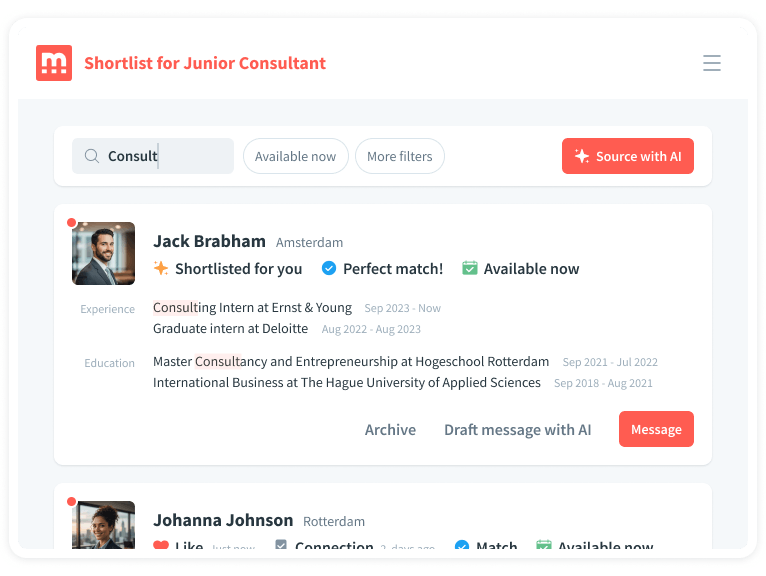Expand the More filters options

[399, 156]
